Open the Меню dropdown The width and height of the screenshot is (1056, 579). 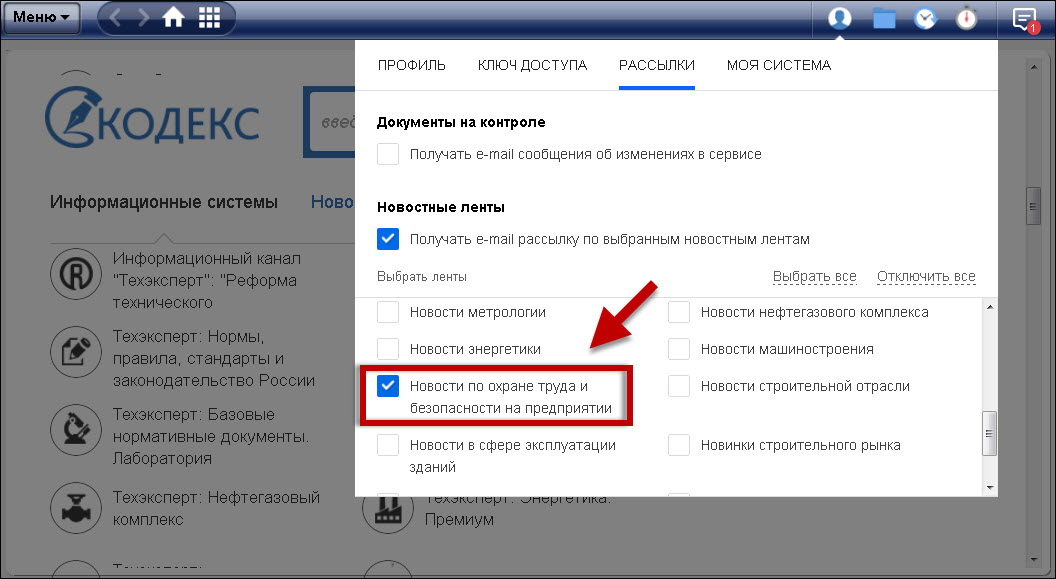(41, 17)
